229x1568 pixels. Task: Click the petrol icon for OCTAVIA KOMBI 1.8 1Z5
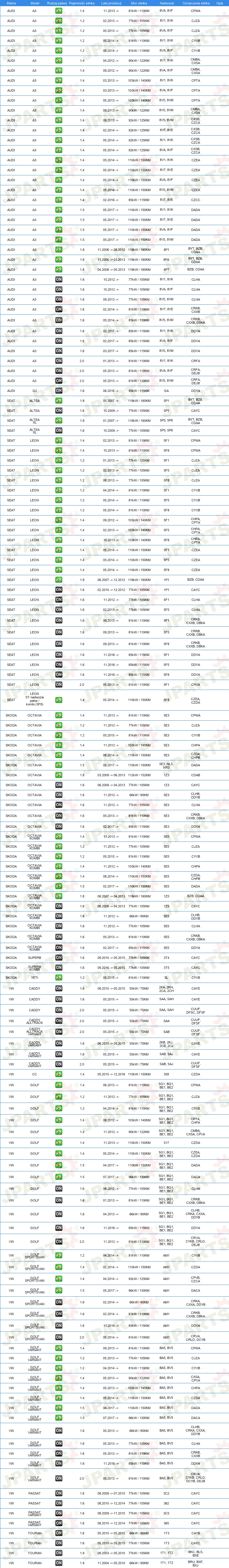click(x=59, y=897)
